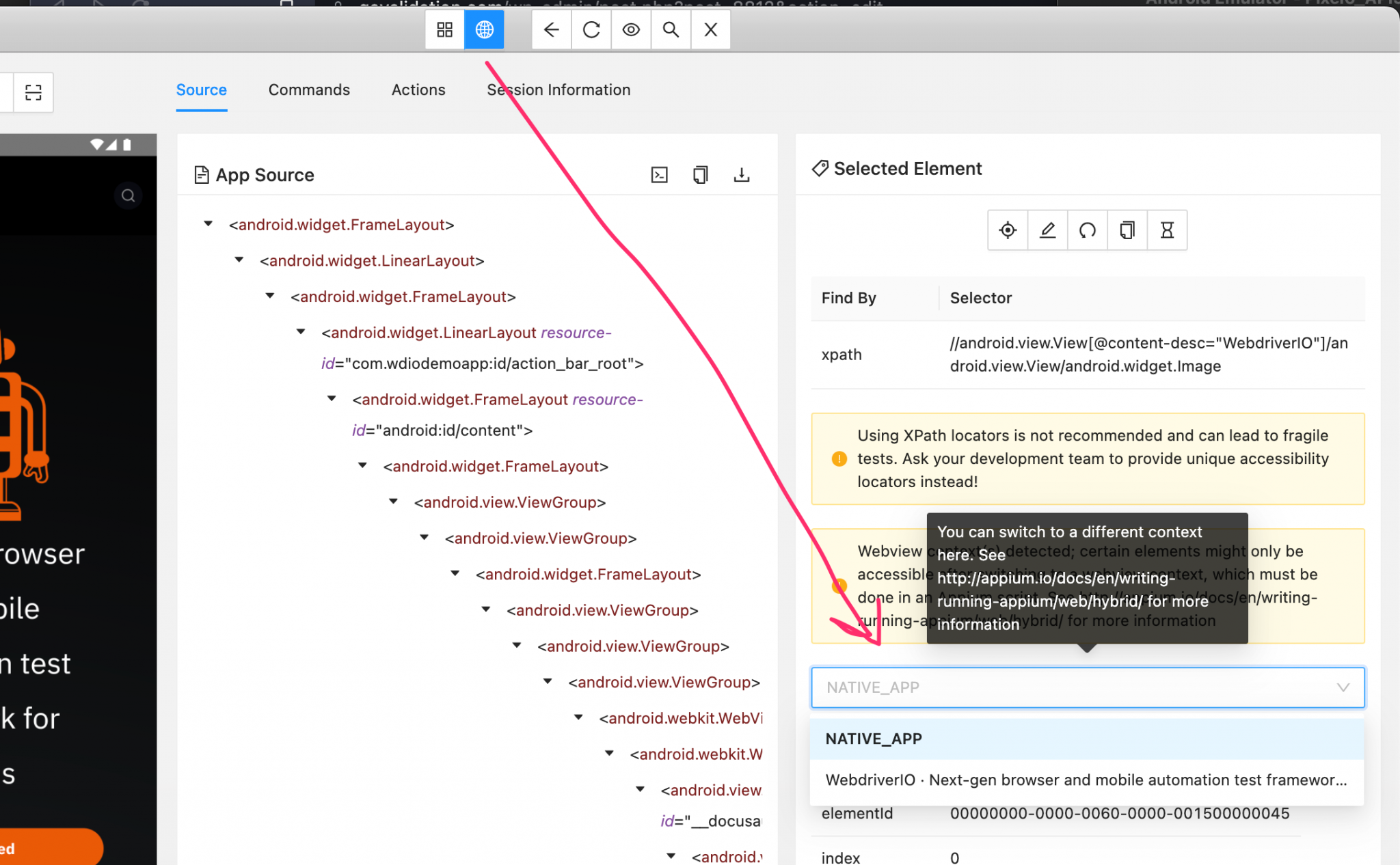Download the App Source as XML

pyautogui.click(x=742, y=175)
